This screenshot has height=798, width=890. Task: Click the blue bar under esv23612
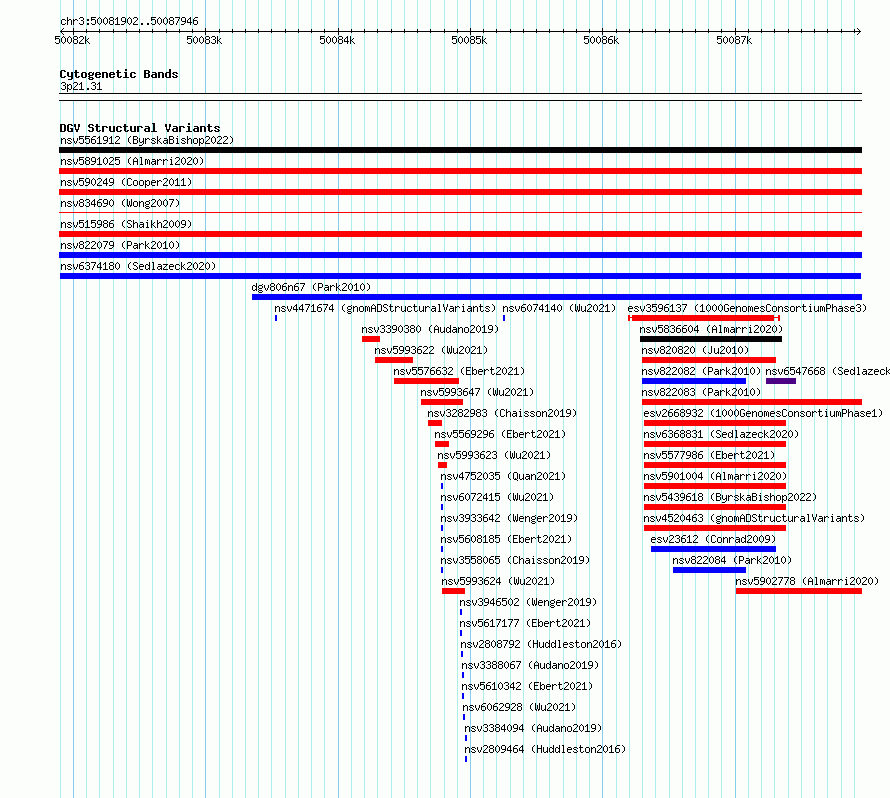pyautogui.click(x=713, y=549)
